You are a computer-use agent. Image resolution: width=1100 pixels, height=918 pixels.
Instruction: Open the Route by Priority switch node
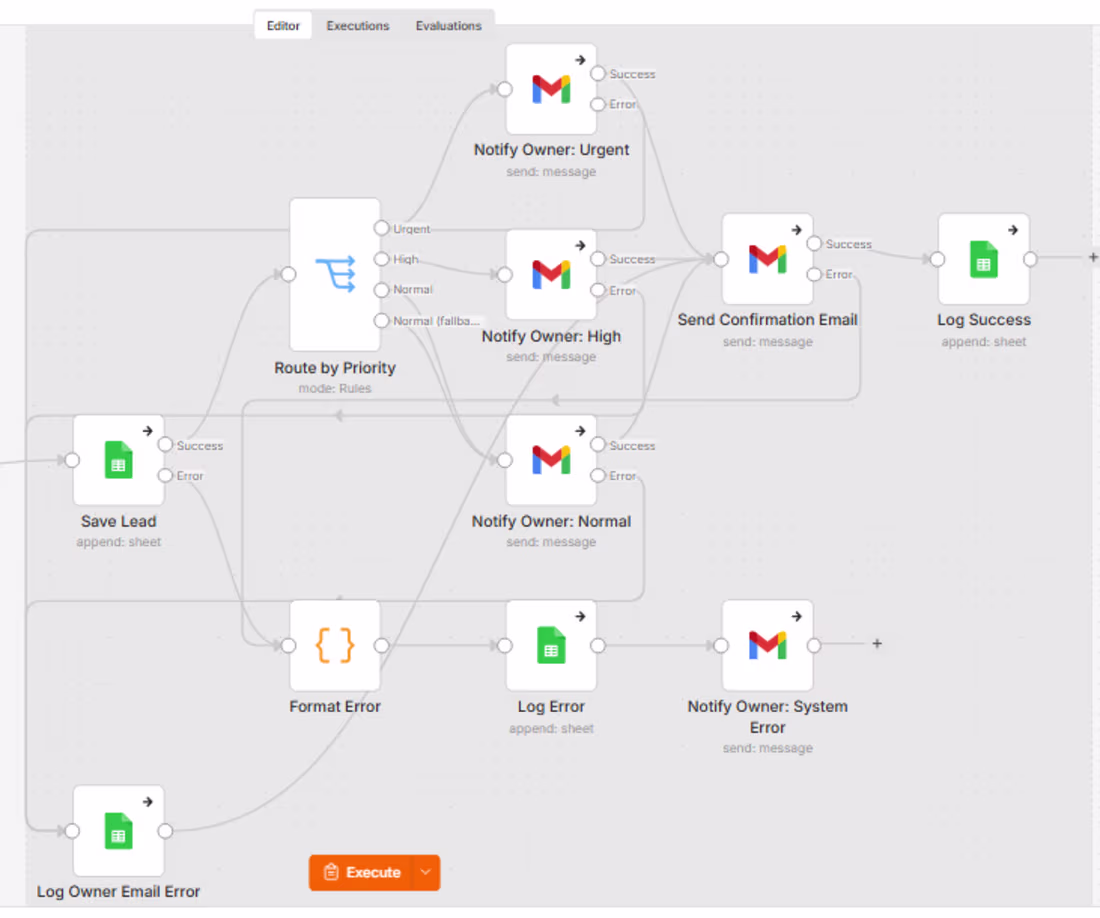335,274
